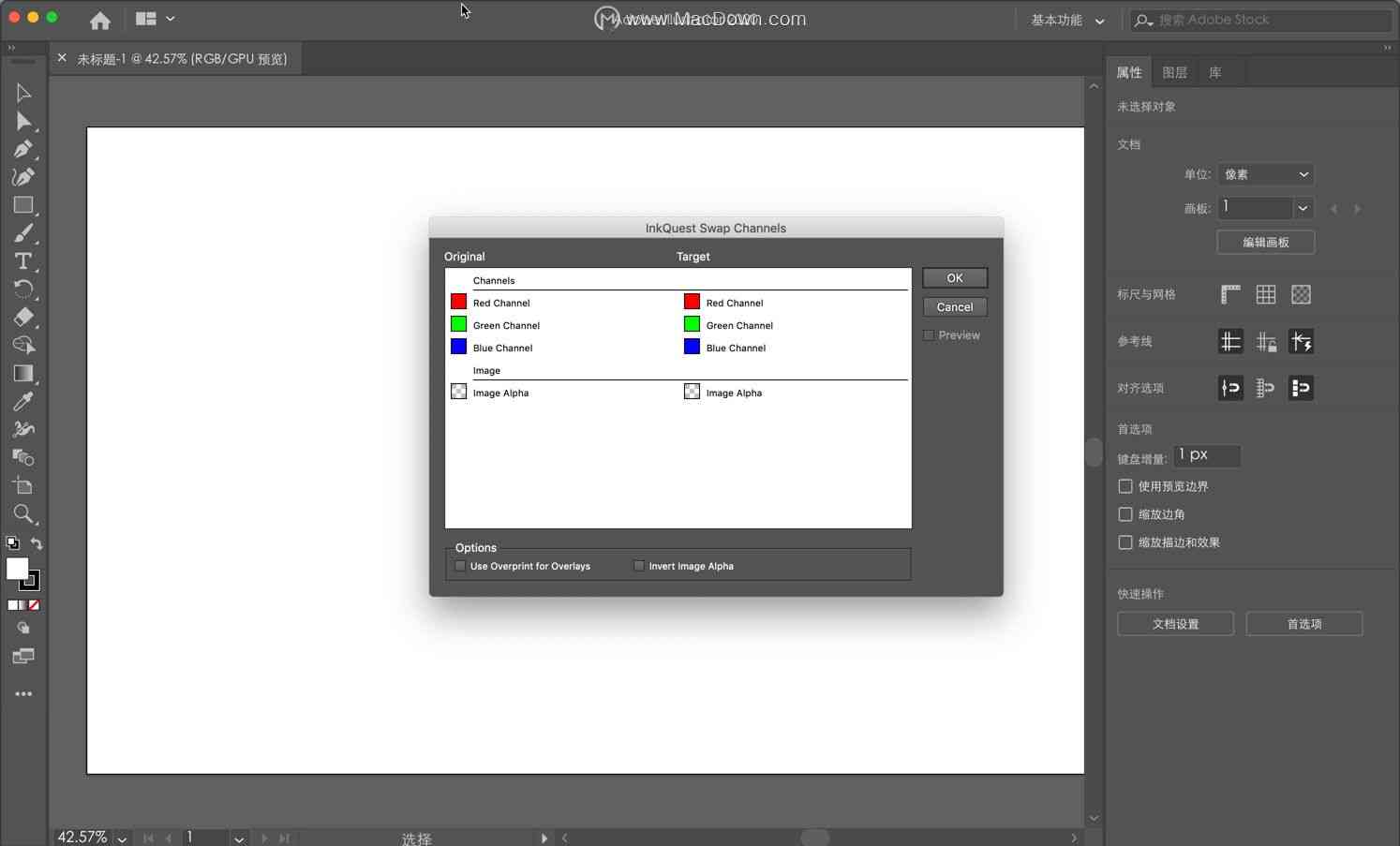Screen dimensions: 1400x846
Task: Show the transparency grid icon
Action: [x=1301, y=294]
